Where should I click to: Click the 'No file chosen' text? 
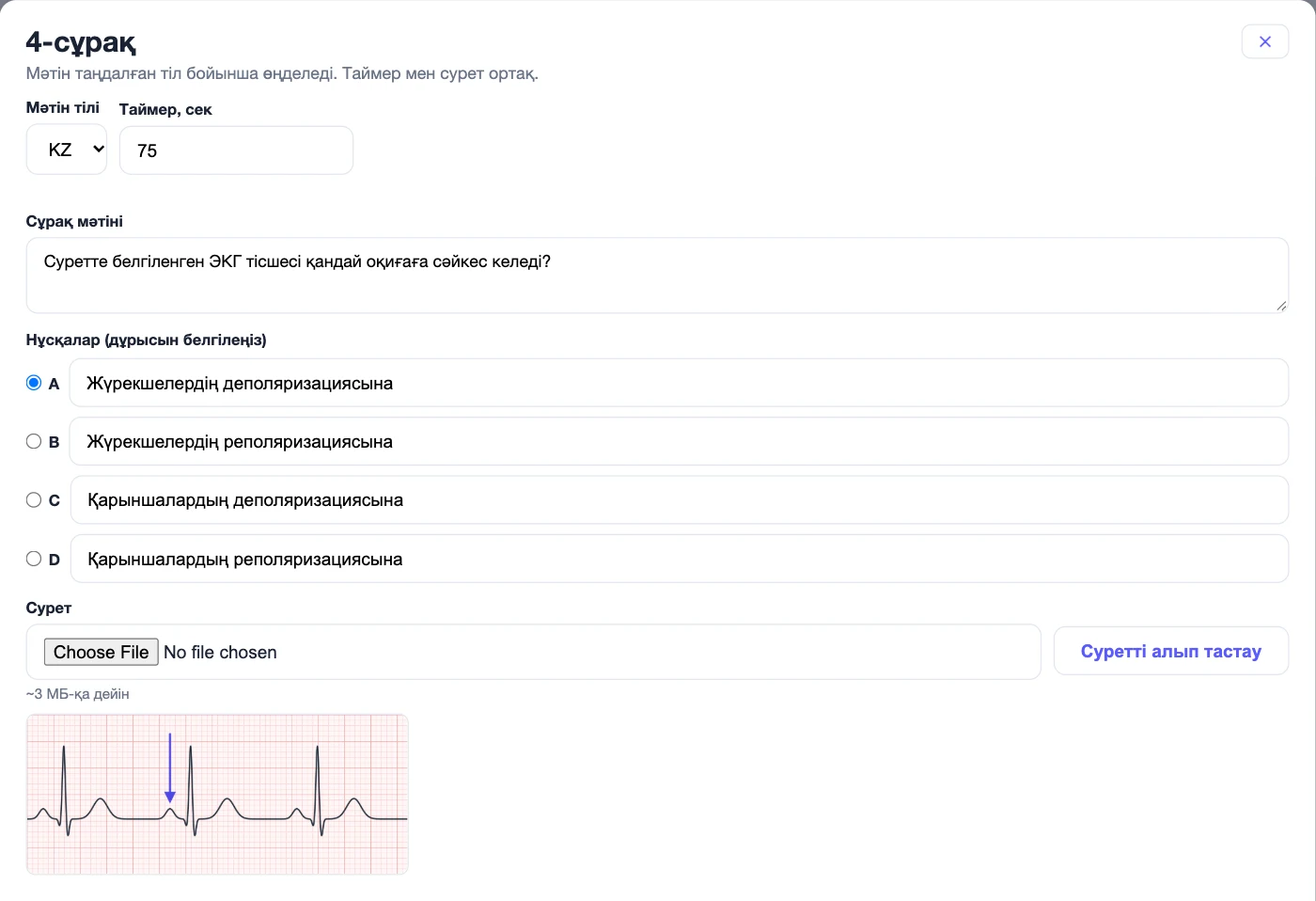click(x=220, y=653)
